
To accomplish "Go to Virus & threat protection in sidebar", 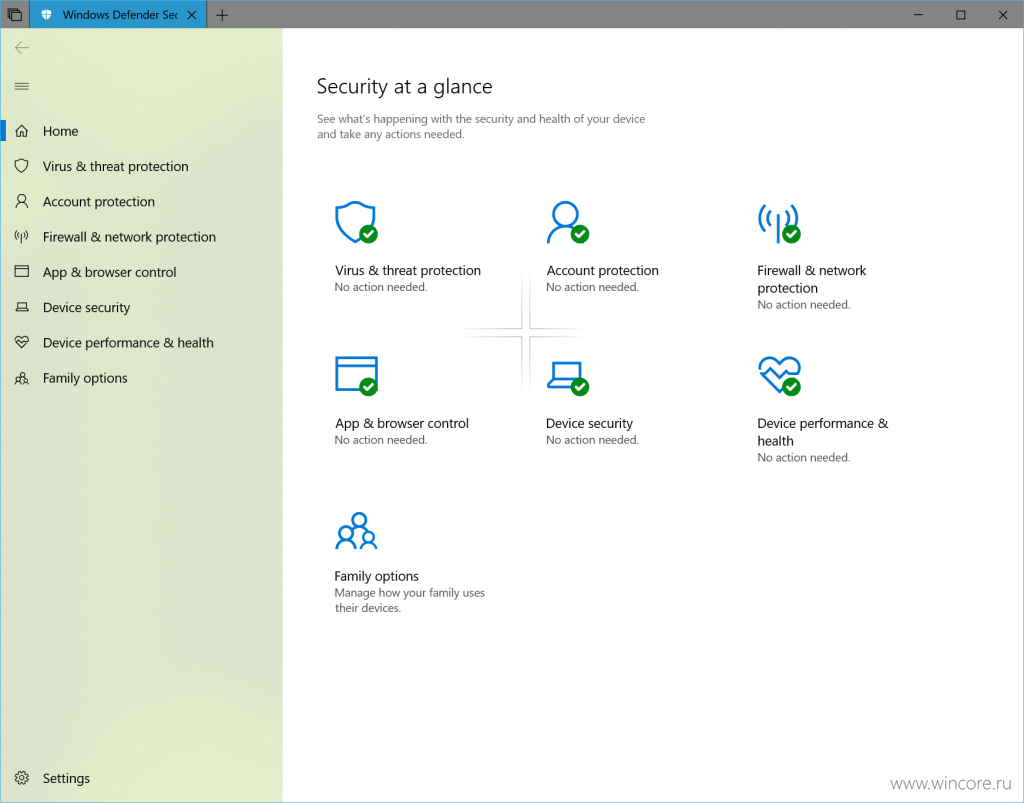I will click(141, 166).
